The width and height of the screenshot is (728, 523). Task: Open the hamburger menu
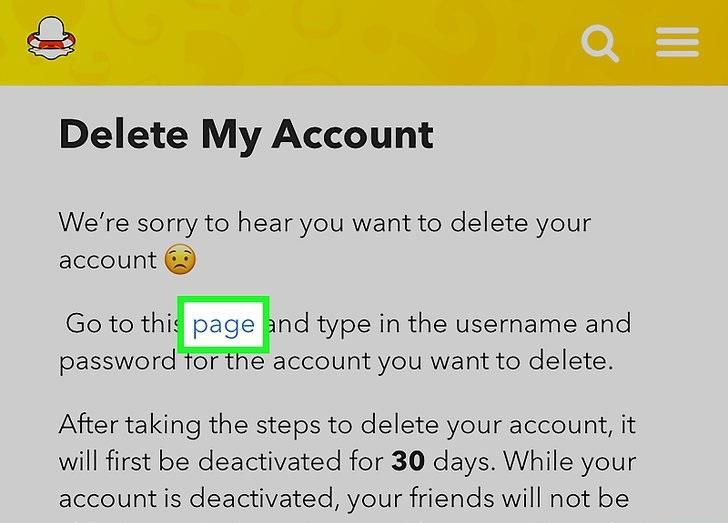(677, 42)
